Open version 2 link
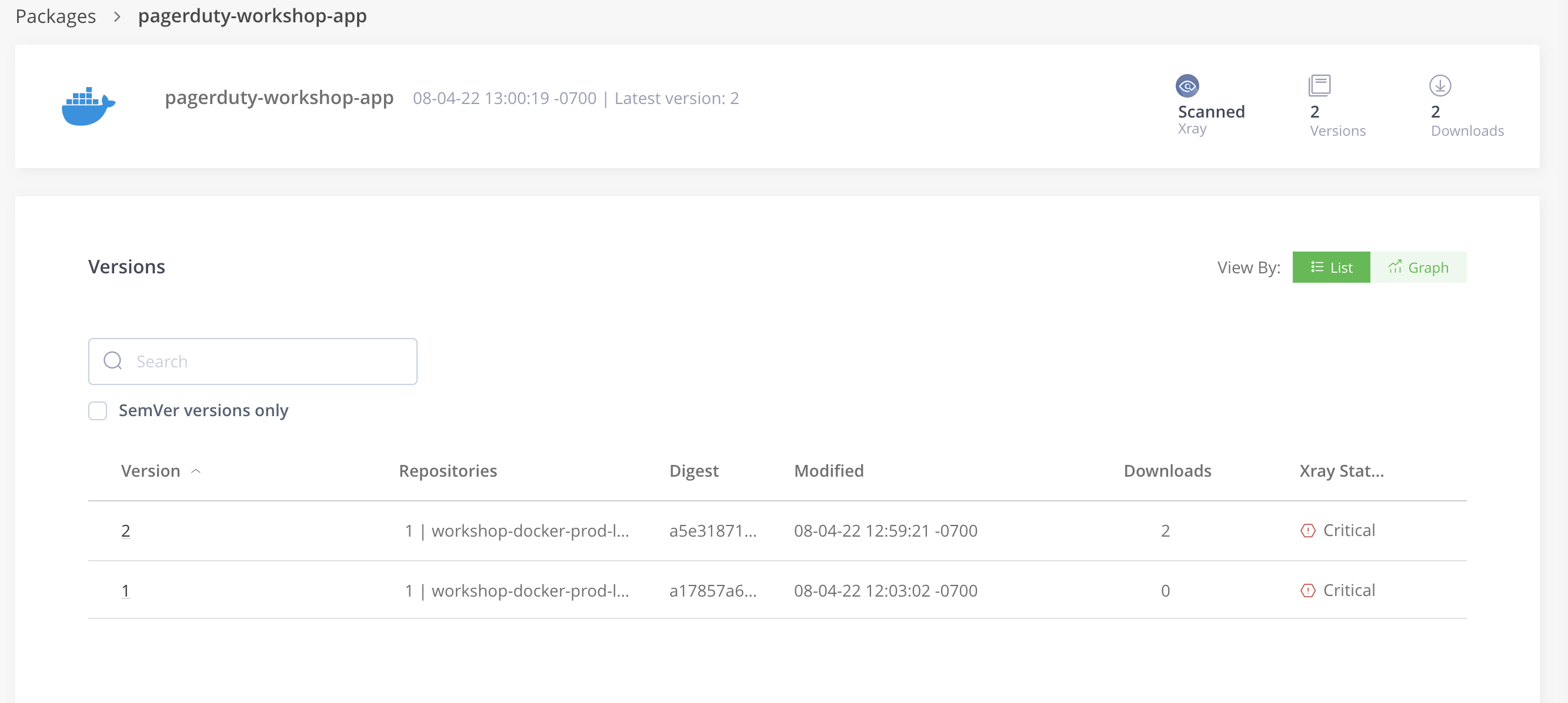Screen dimensions: 1568x703 125,530
